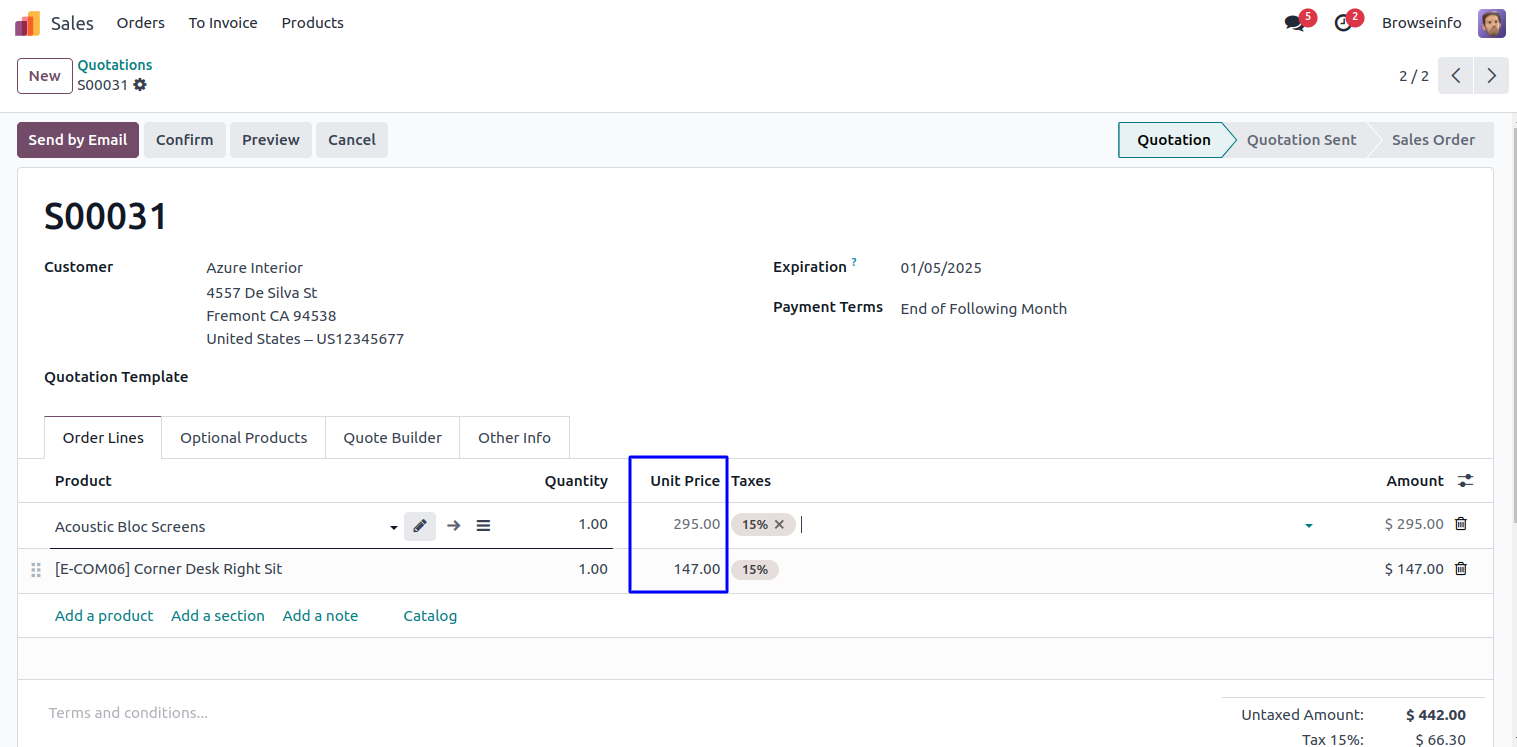The height and width of the screenshot is (747, 1517).
Task: Click the pencil edit icon on Acoustic Bloc Screens
Action: [x=420, y=526]
